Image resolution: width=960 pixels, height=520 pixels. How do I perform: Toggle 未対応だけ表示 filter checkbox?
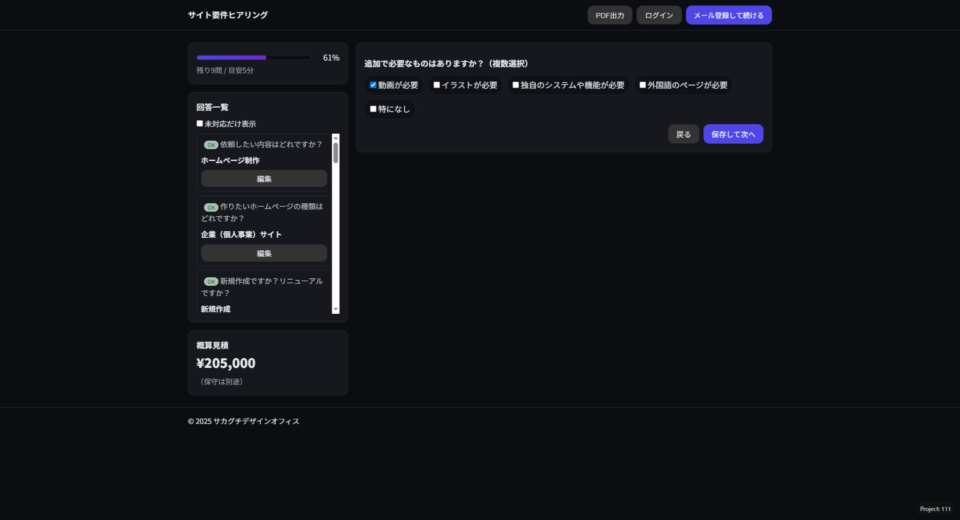[x=200, y=124]
